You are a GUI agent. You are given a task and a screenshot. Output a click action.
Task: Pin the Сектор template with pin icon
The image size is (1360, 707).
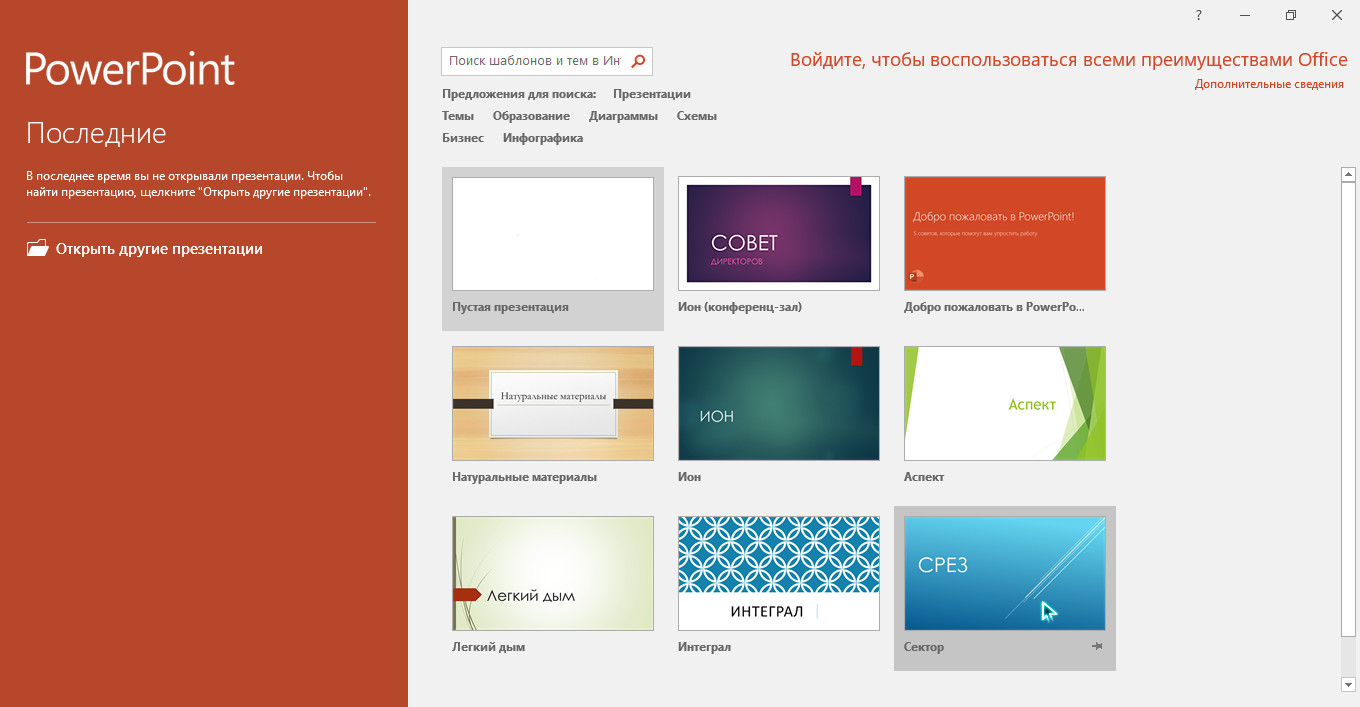pos(1097,647)
